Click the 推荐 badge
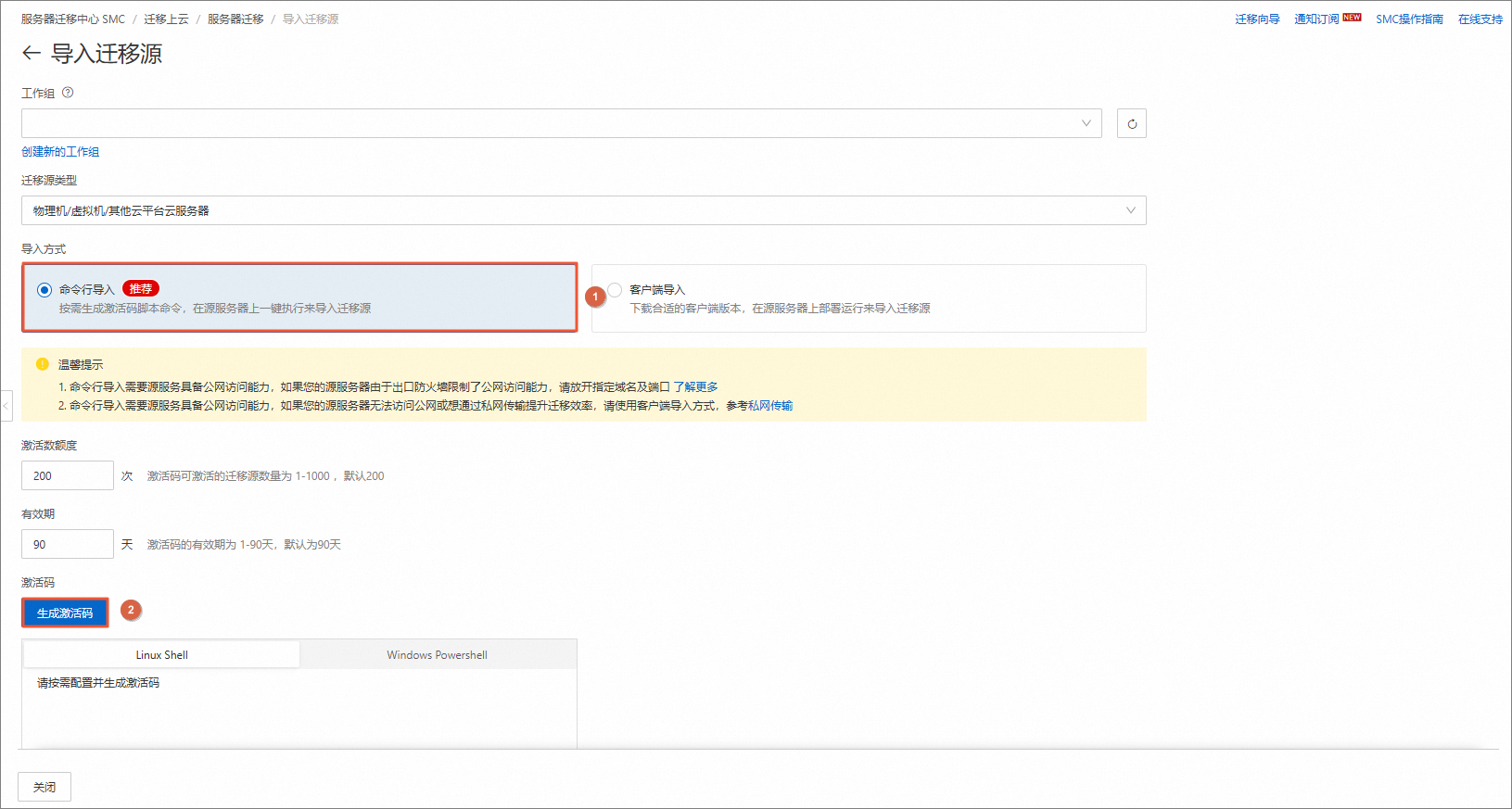The height and width of the screenshot is (809, 1512). coord(141,289)
